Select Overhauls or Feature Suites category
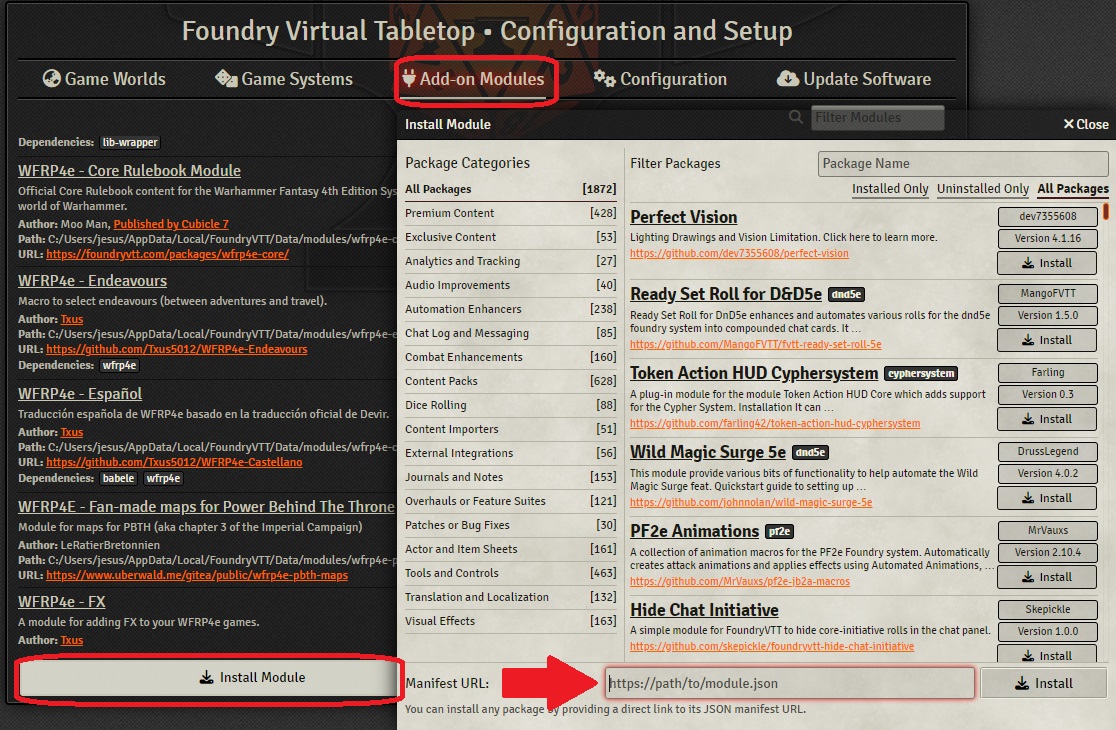The width and height of the screenshot is (1116, 730). (x=510, y=502)
